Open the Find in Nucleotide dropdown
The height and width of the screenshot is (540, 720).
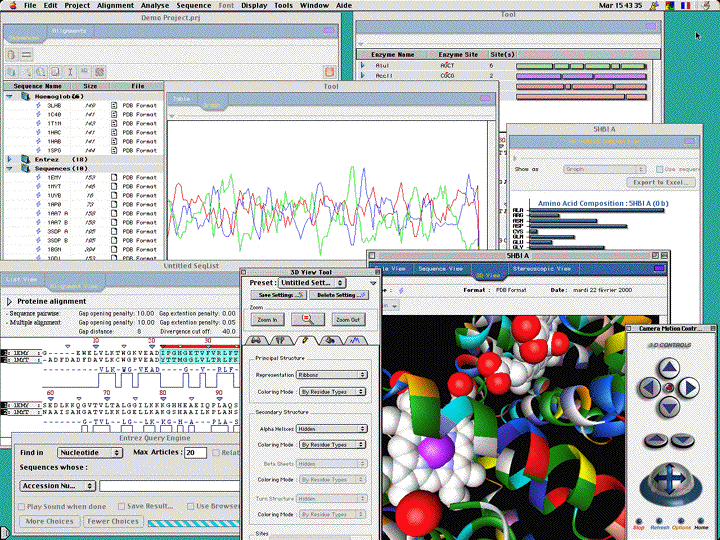point(90,452)
